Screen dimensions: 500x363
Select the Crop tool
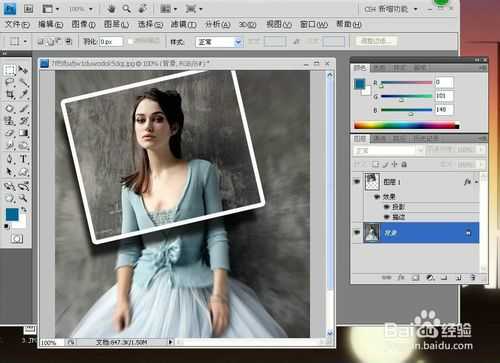(x=10, y=95)
